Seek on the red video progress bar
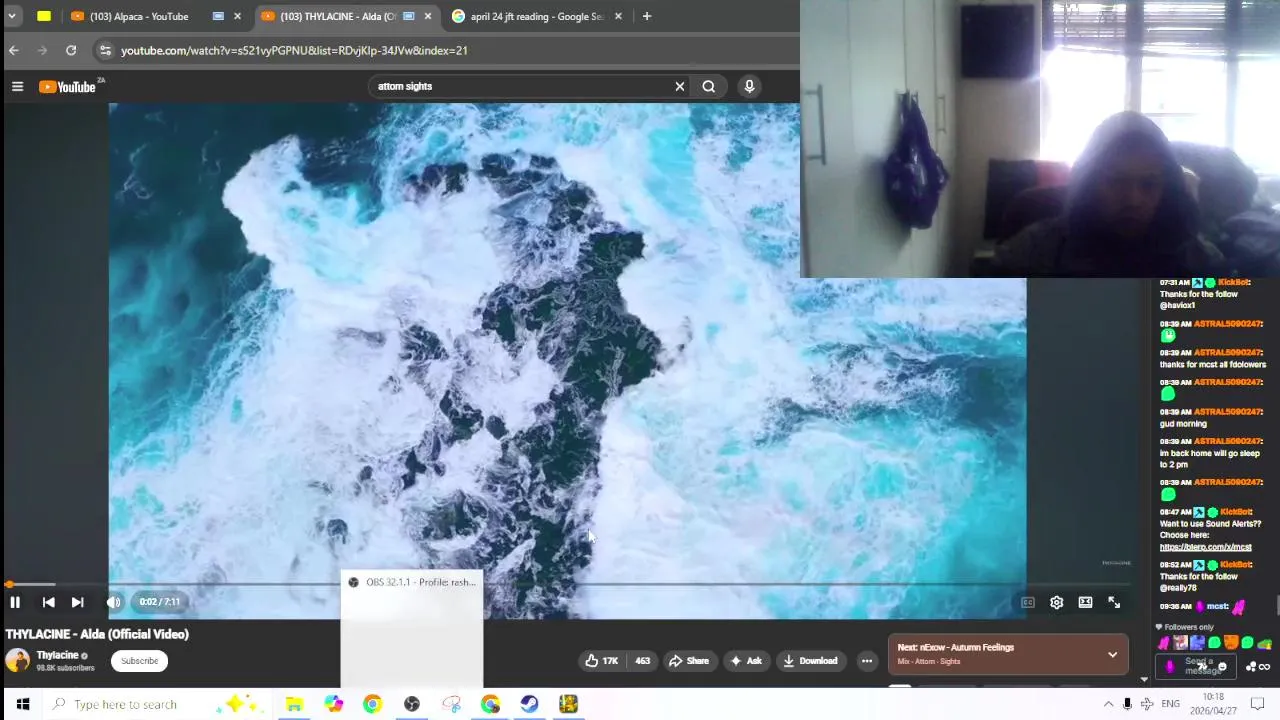The width and height of the screenshot is (1280, 720). pos(570,584)
